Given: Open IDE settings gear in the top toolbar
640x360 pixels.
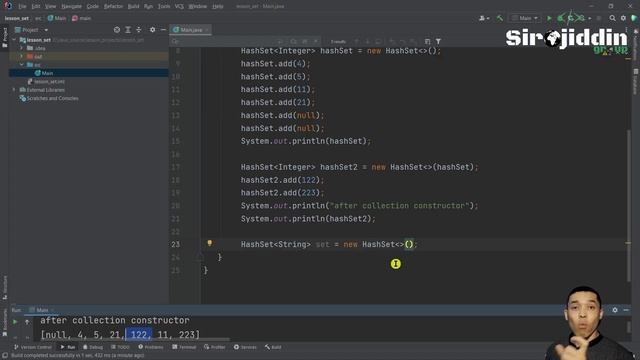Looking at the screenshot, I should (x=623, y=18).
